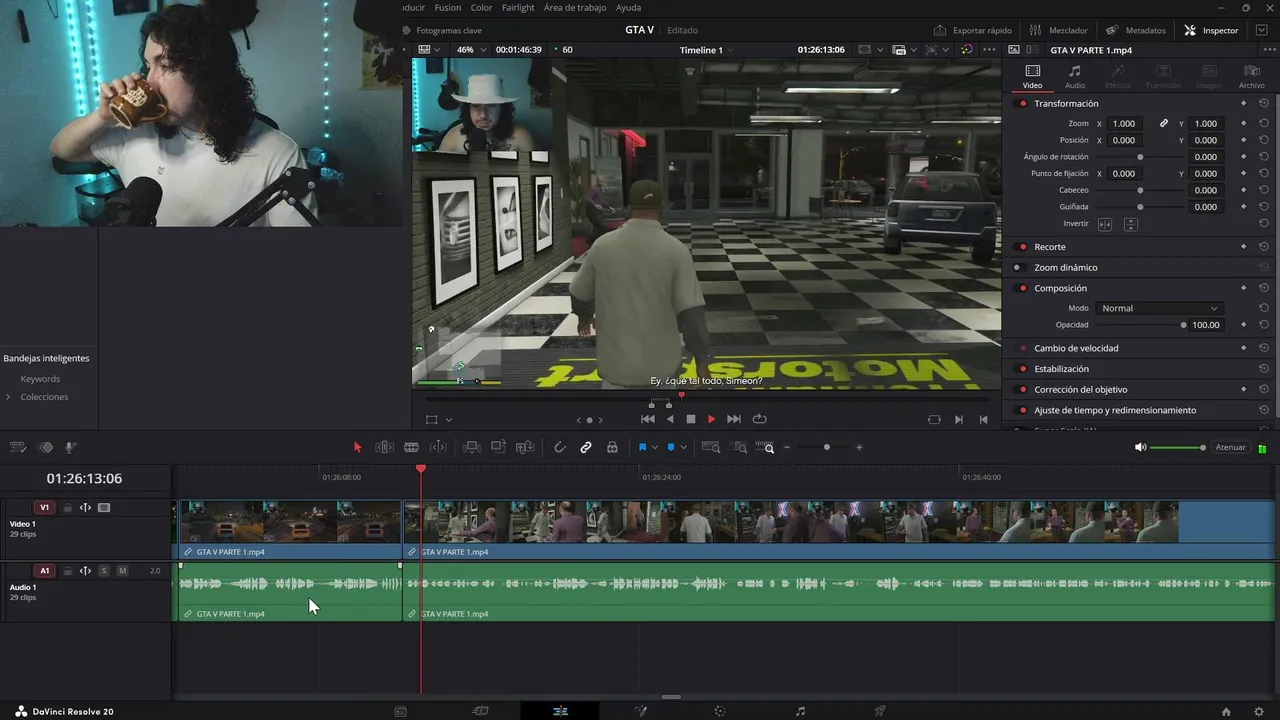Go to first frame playback button
The image size is (1280, 720).
(648, 419)
